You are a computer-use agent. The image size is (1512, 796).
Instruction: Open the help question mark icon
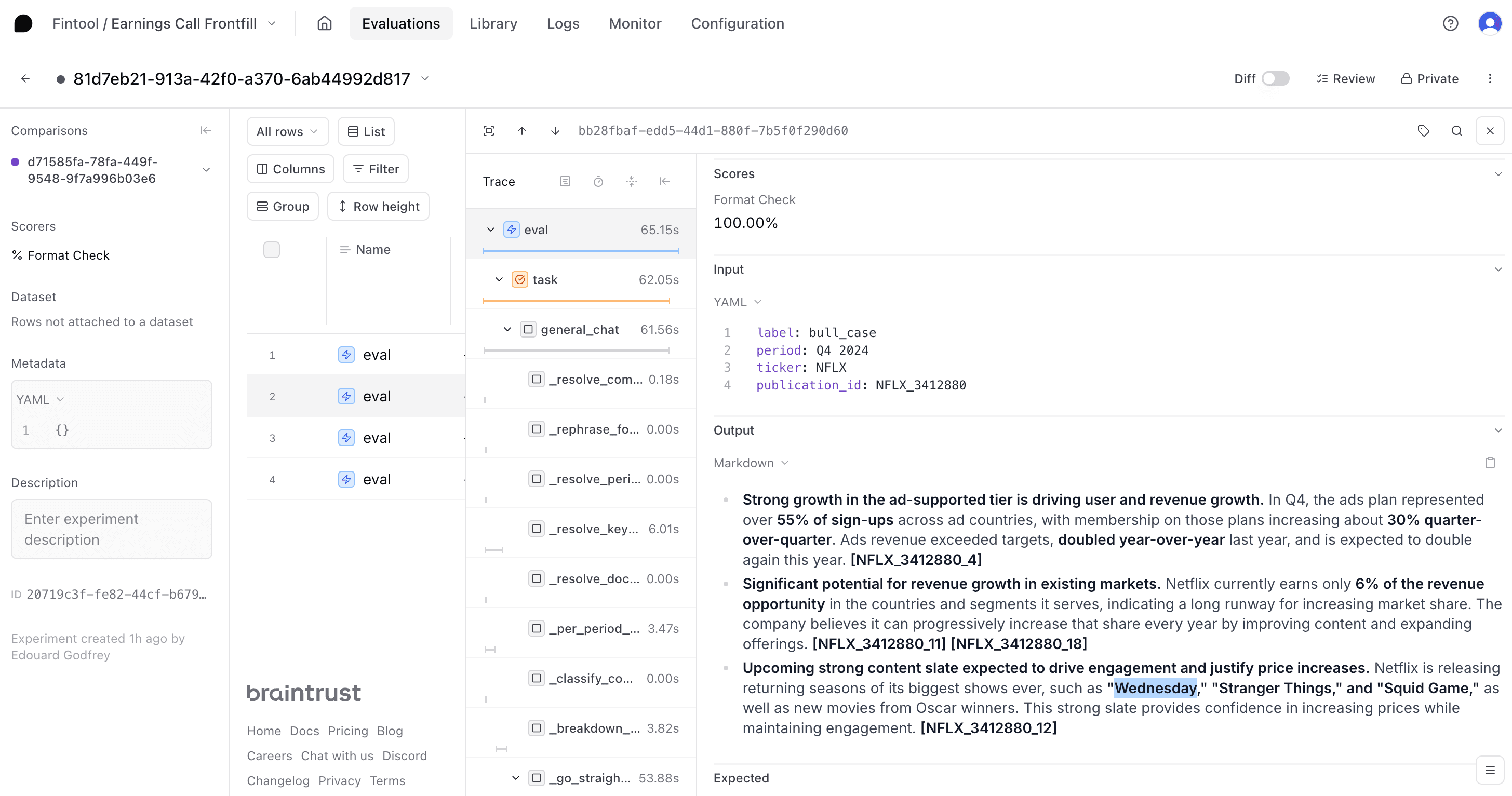click(1450, 23)
